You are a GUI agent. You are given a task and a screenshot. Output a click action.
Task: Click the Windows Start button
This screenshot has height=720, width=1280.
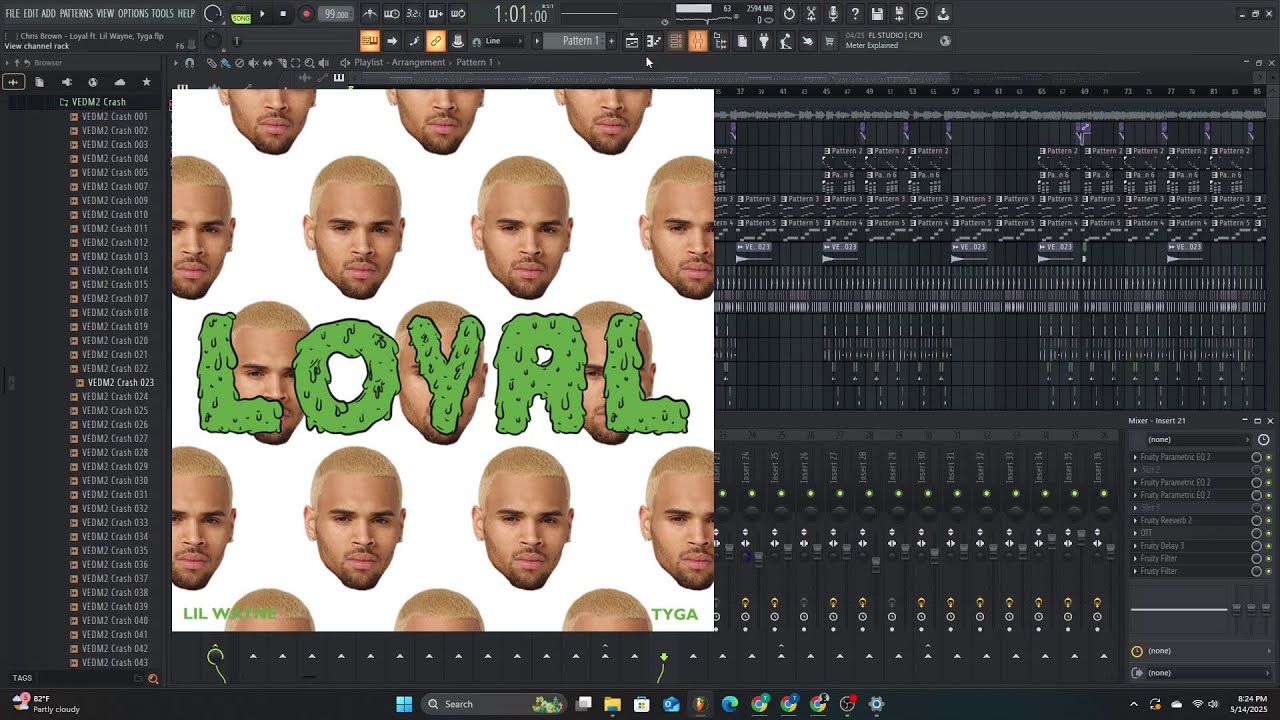pyautogui.click(x=404, y=704)
